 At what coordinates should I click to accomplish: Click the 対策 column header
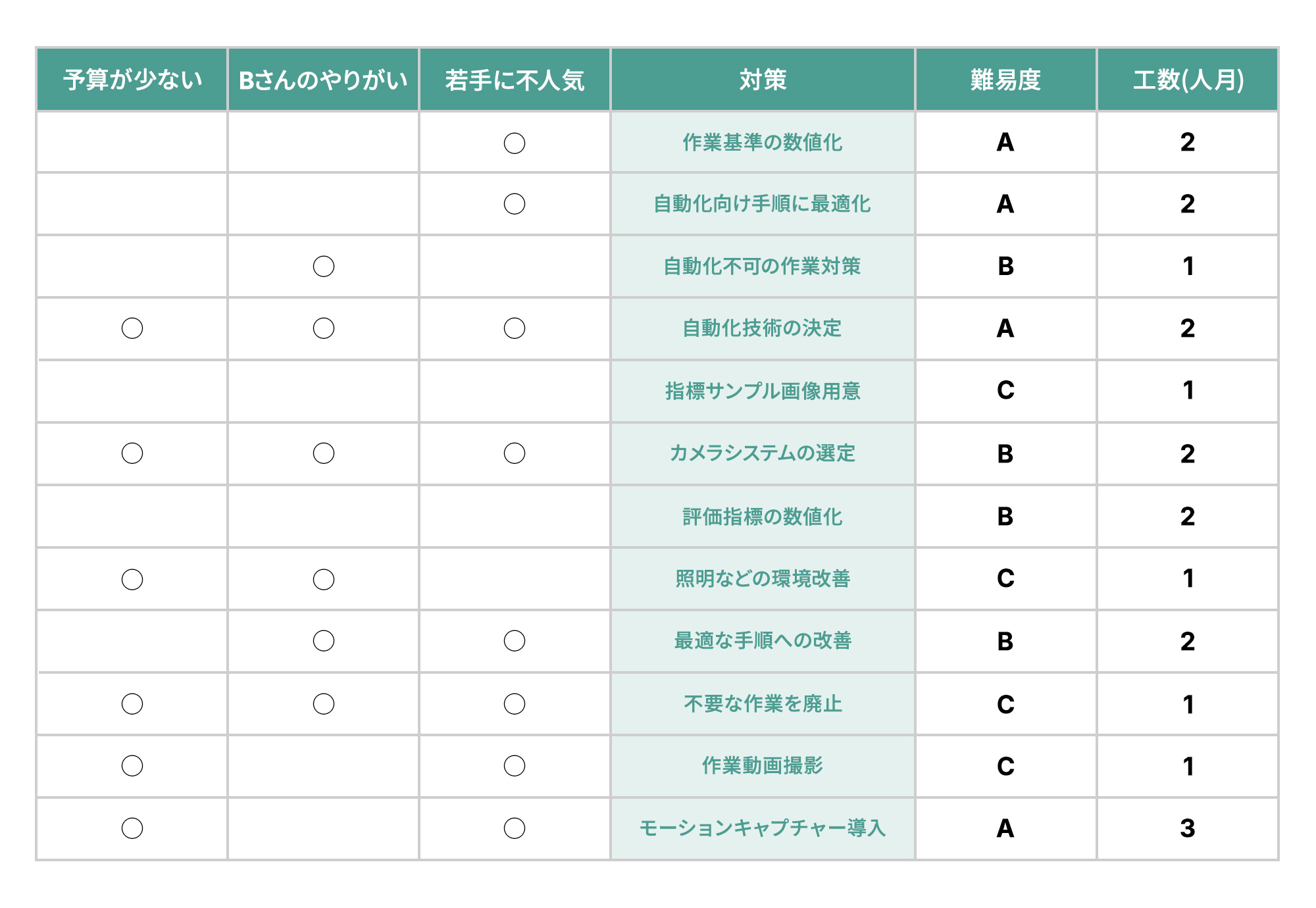[762, 80]
